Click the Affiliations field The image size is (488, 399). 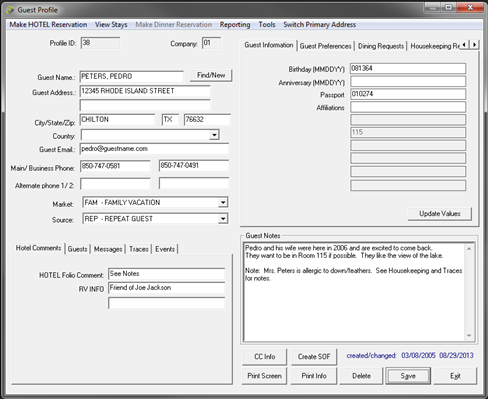tap(408, 107)
